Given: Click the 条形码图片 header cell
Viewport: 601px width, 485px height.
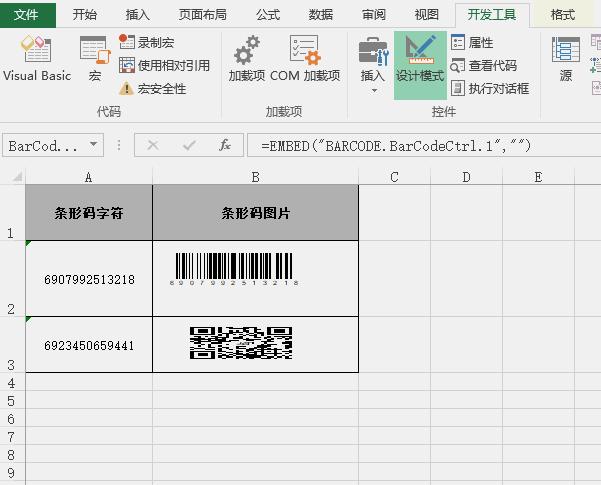Looking at the screenshot, I should click(255, 213).
